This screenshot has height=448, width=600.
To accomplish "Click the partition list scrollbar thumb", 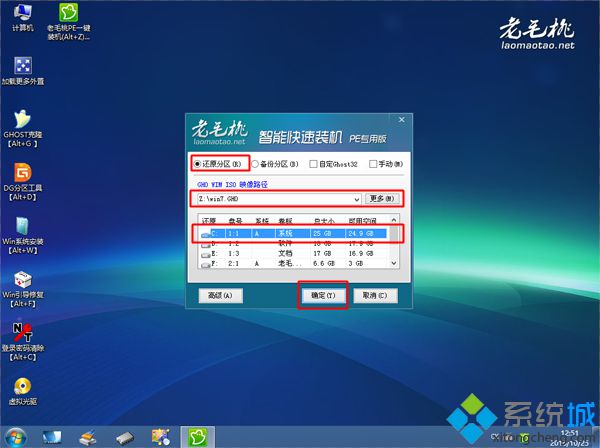I will (394, 233).
